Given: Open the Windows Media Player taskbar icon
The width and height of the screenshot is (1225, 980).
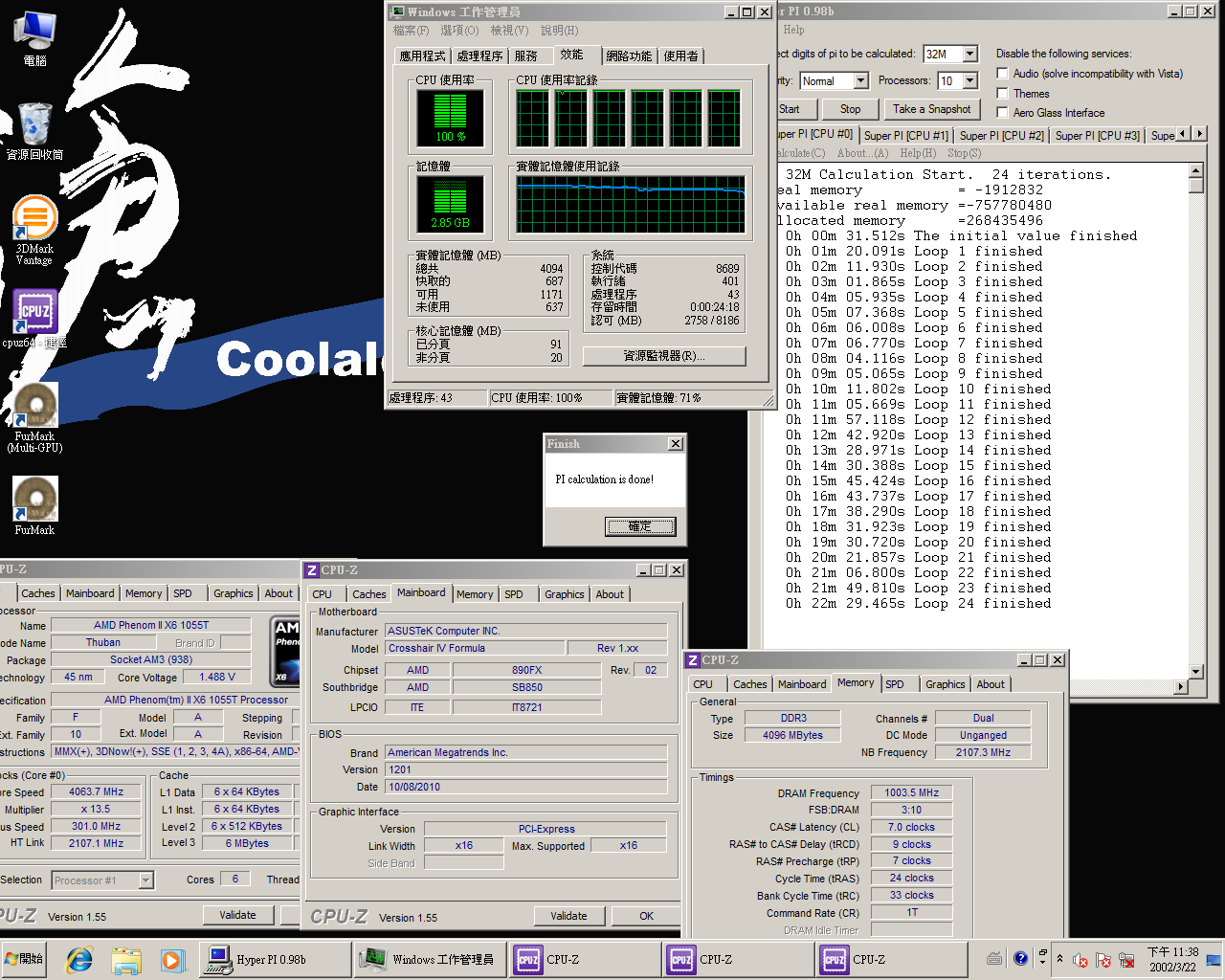Looking at the screenshot, I should [x=171, y=959].
